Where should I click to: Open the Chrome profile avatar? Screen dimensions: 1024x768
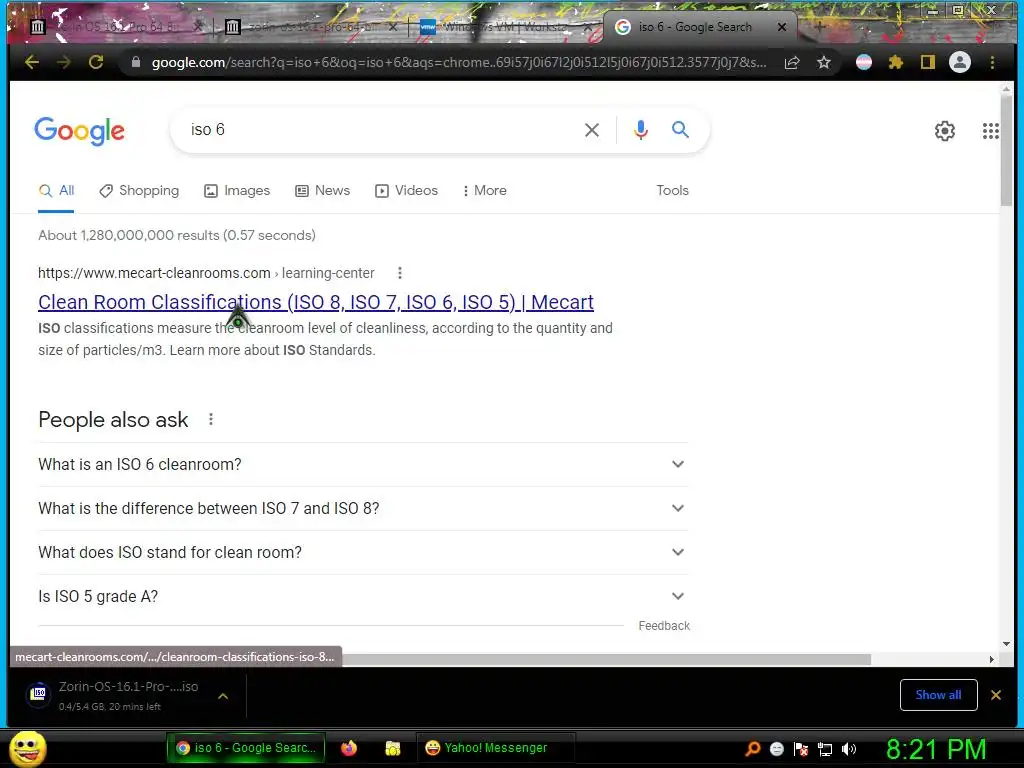coord(959,62)
